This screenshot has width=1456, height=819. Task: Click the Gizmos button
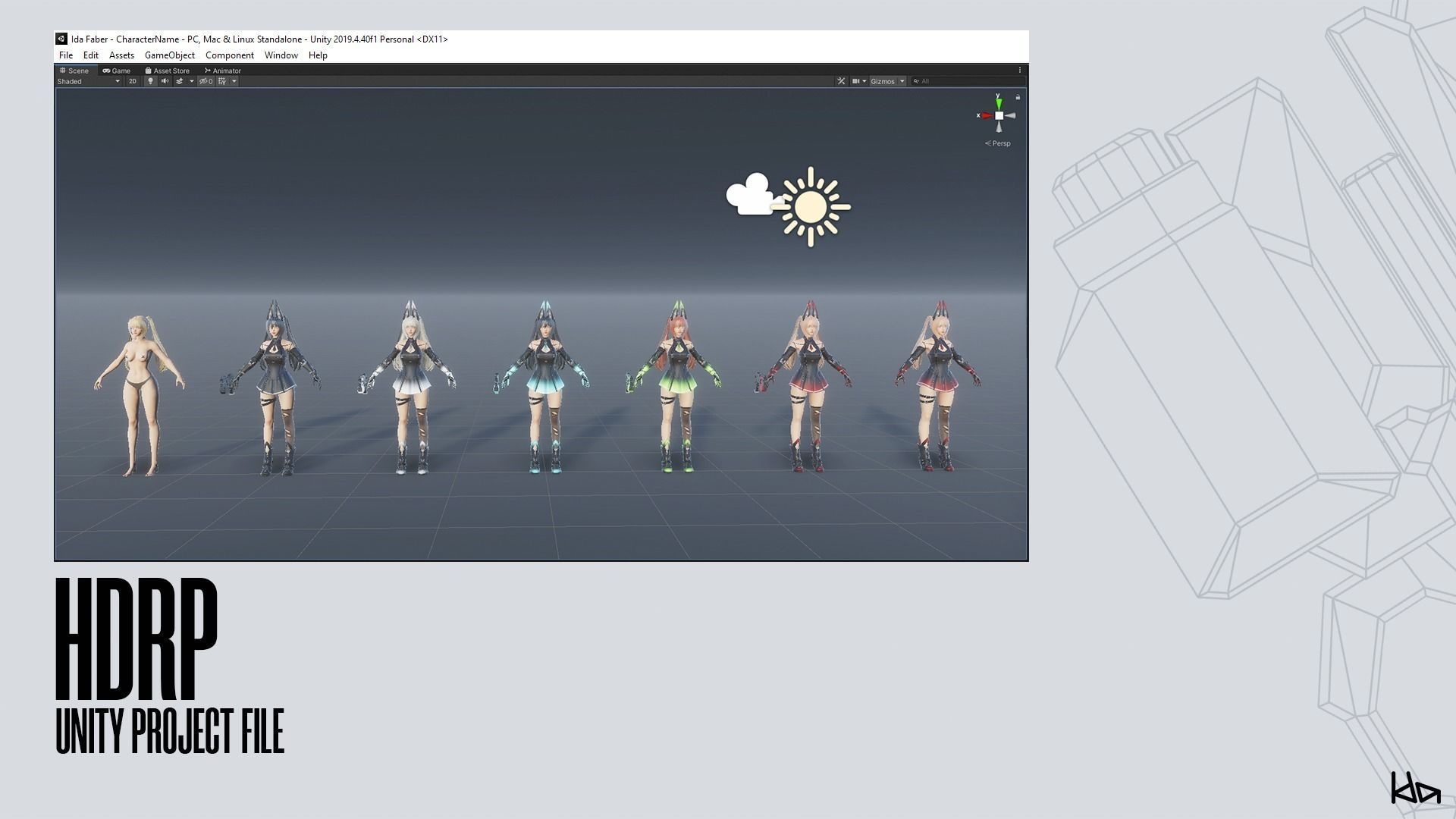coord(883,81)
